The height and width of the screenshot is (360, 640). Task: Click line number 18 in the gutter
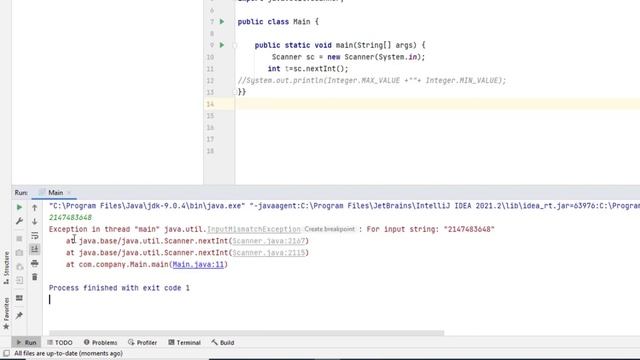[210, 151]
